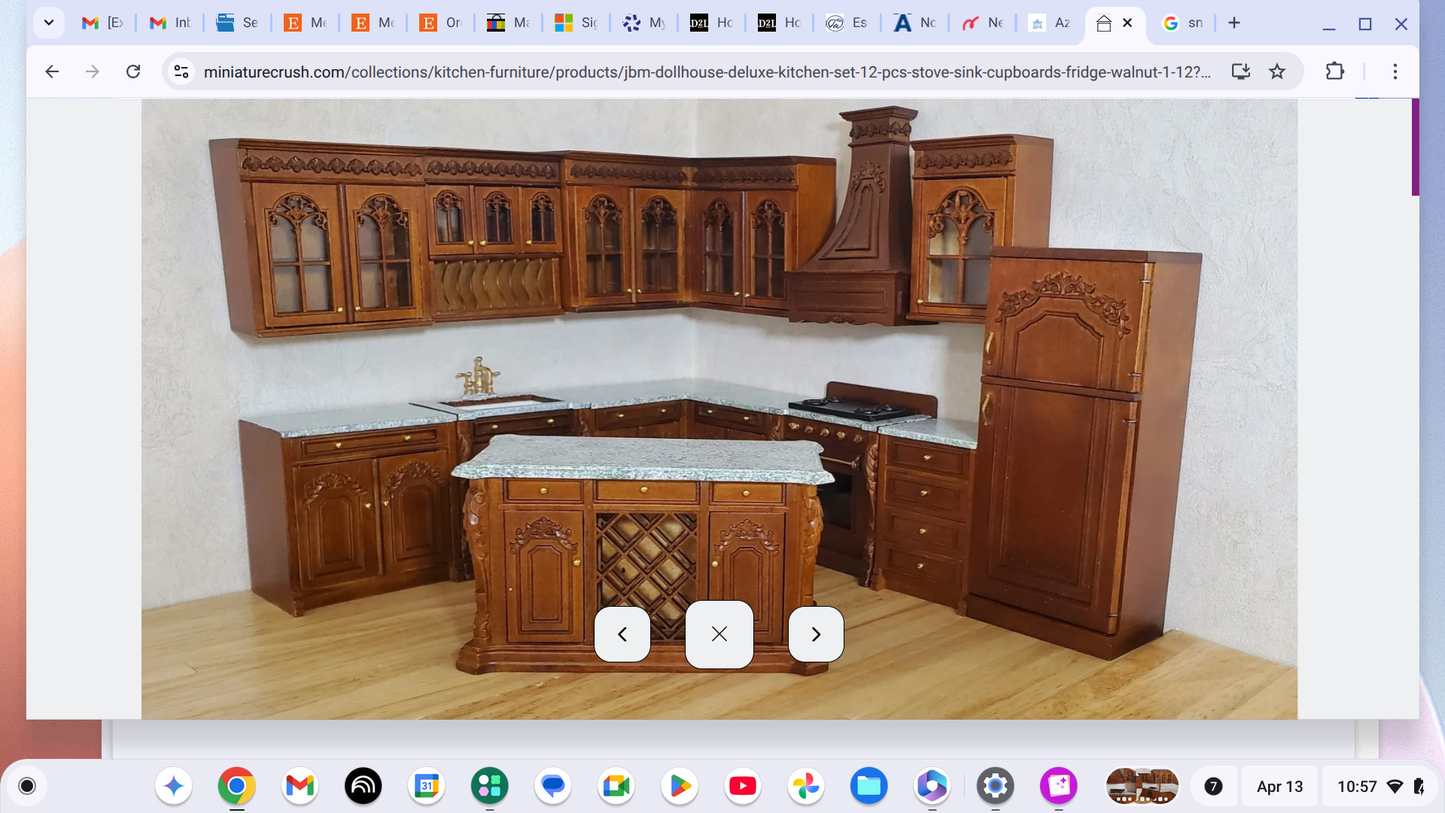Open YouTube from the shelf
This screenshot has width=1445, height=813.
(743, 786)
